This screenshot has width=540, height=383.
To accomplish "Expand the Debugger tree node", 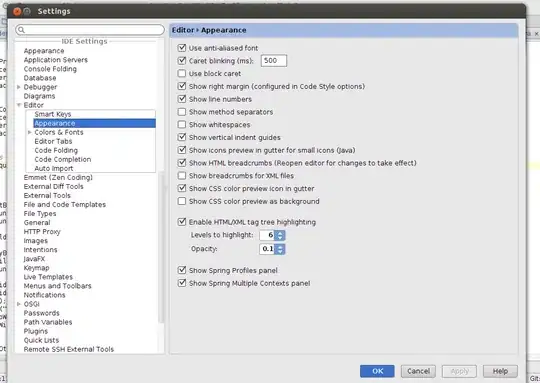I will pos(19,87).
